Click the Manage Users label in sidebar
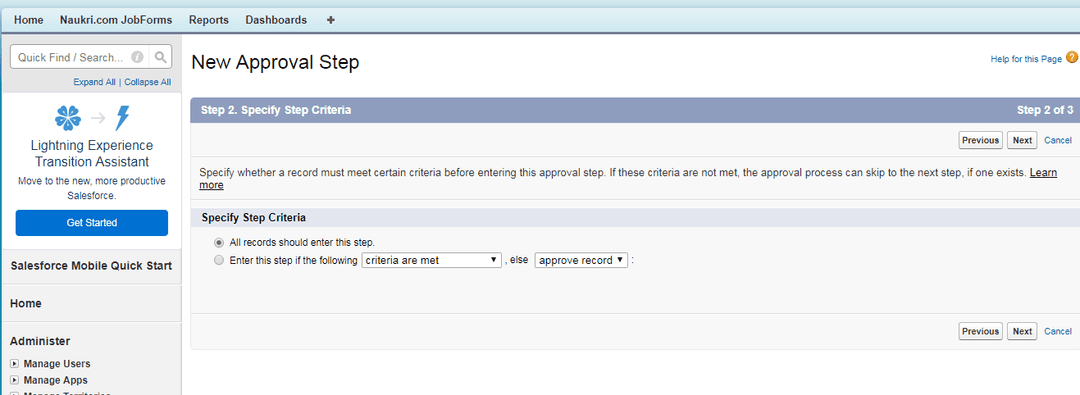Viewport: 1080px width, 395px height. pos(56,363)
